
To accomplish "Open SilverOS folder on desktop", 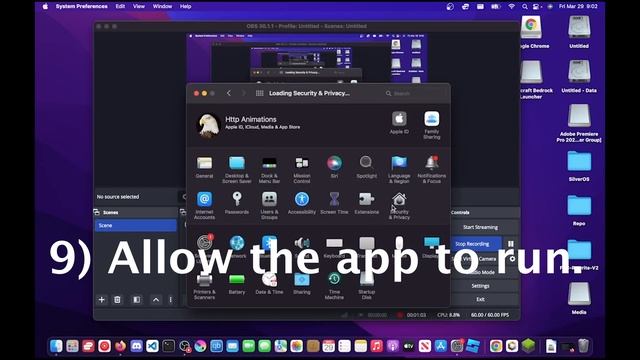I will click(x=579, y=166).
